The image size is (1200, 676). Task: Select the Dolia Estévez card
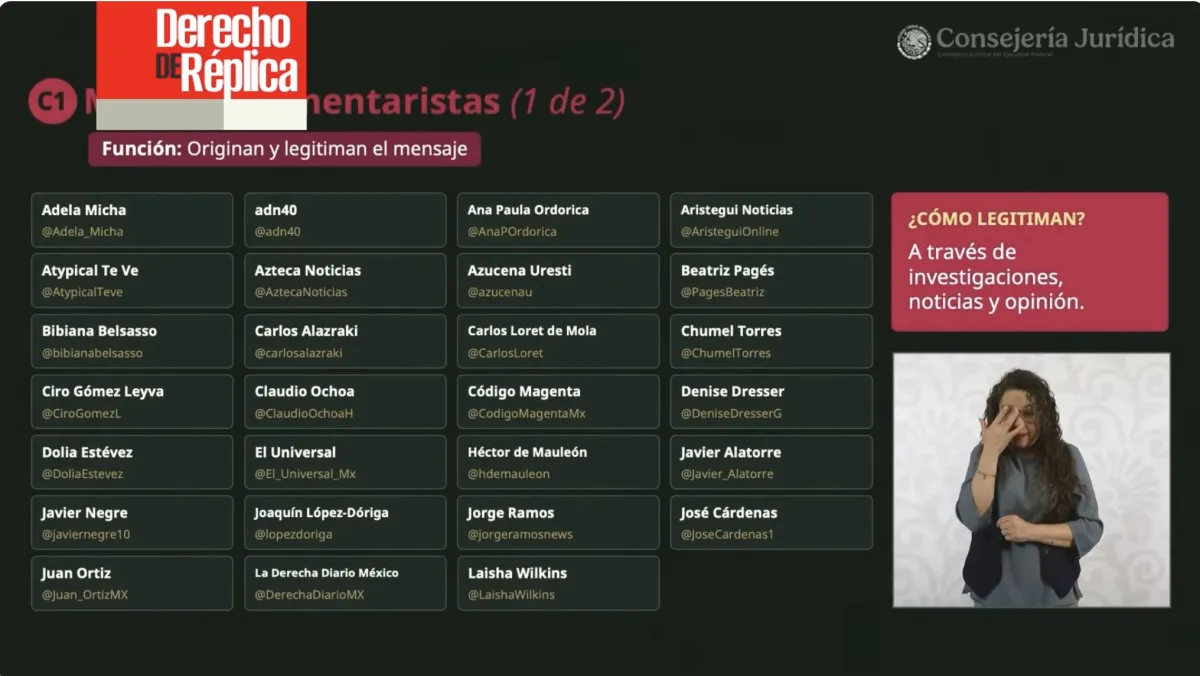point(132,462)
